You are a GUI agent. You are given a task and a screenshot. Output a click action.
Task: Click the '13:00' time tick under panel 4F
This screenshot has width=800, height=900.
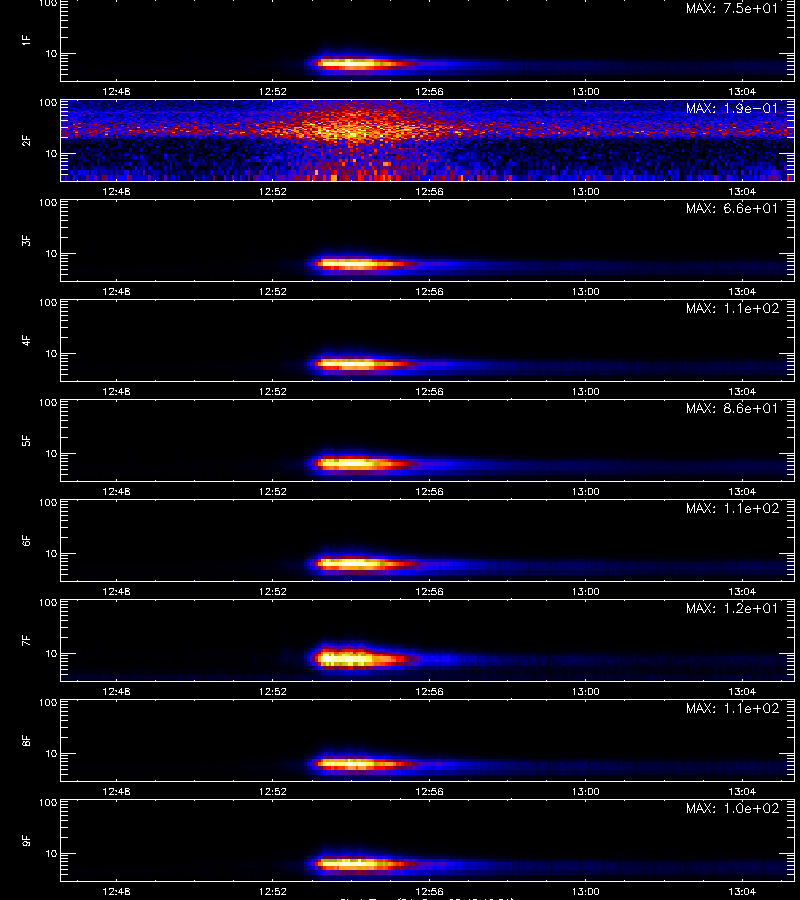point(585,391)
